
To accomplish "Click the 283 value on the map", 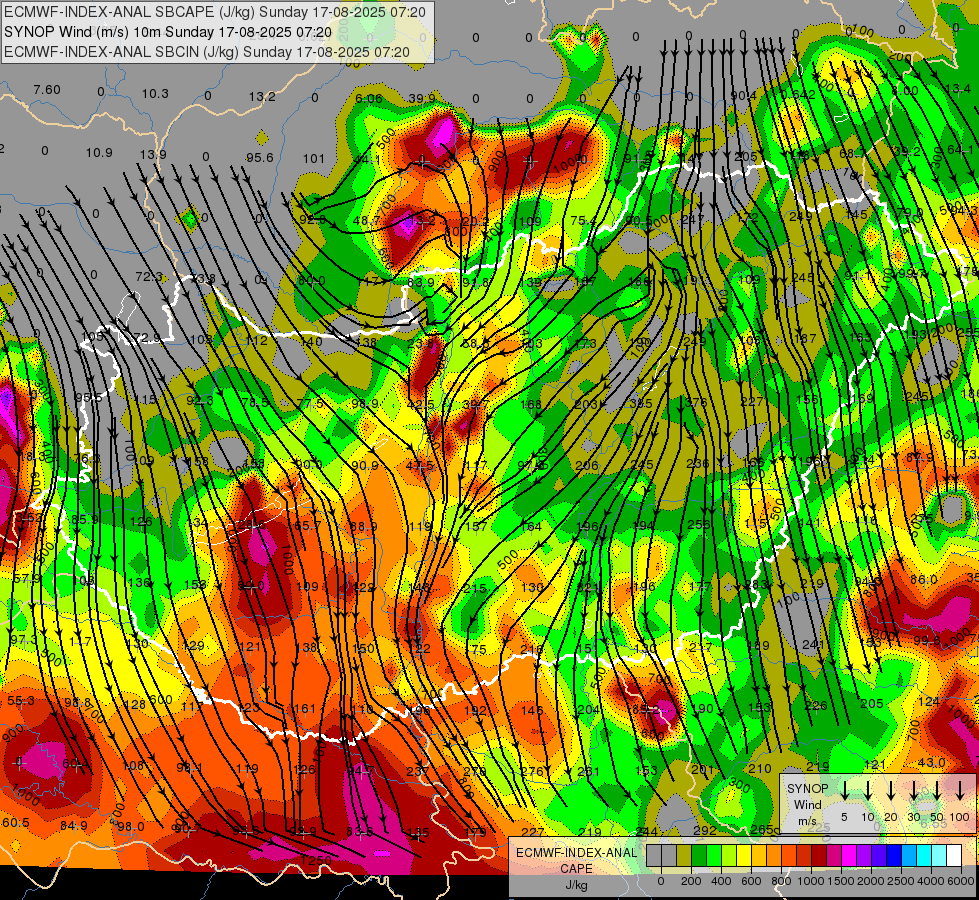I will click(757, 585).
